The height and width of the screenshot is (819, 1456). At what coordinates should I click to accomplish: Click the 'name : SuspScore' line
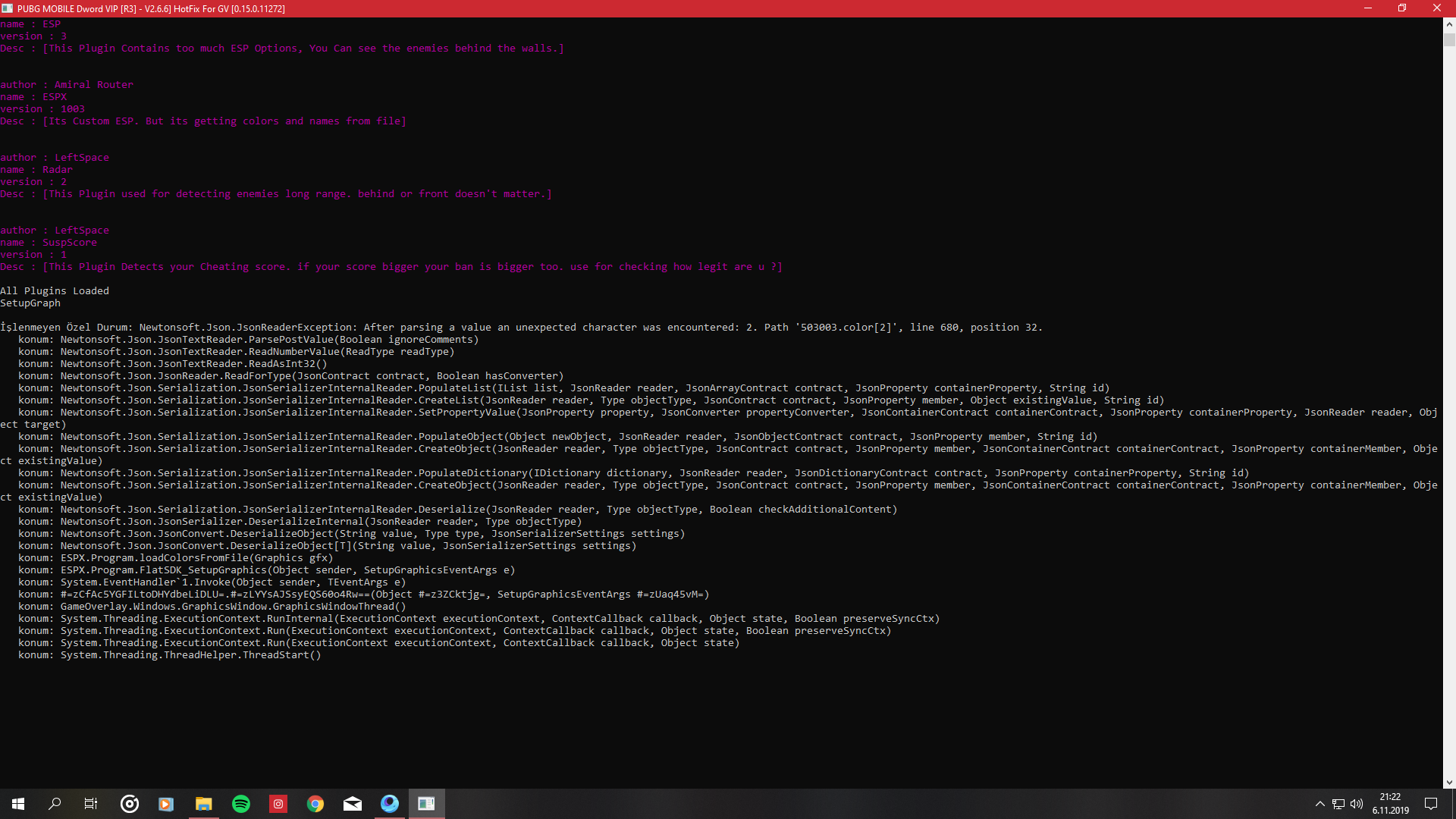click(49, 243)
